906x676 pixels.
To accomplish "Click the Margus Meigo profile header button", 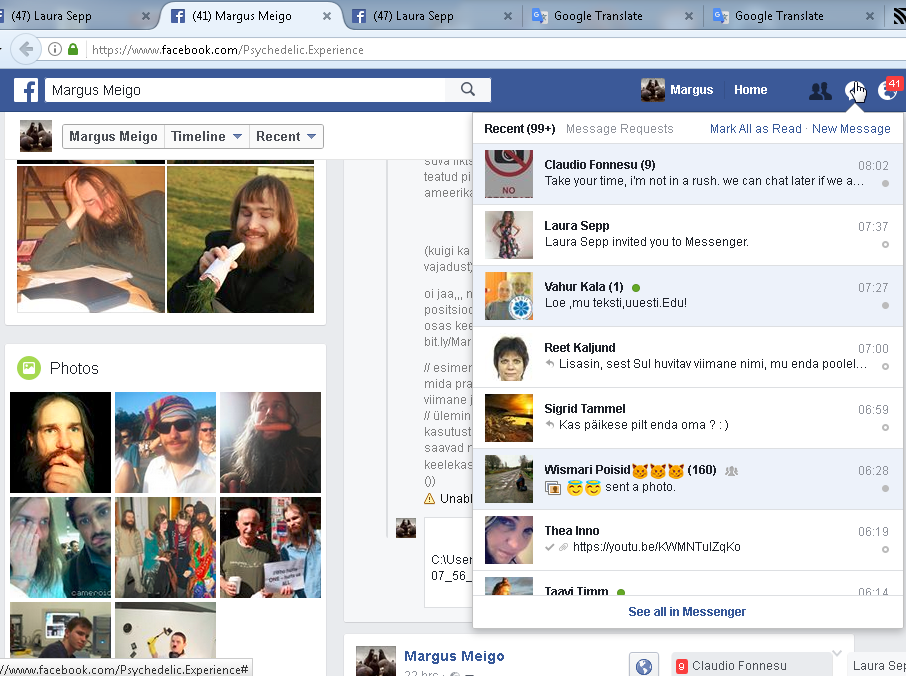I will [x=113, y=136].
